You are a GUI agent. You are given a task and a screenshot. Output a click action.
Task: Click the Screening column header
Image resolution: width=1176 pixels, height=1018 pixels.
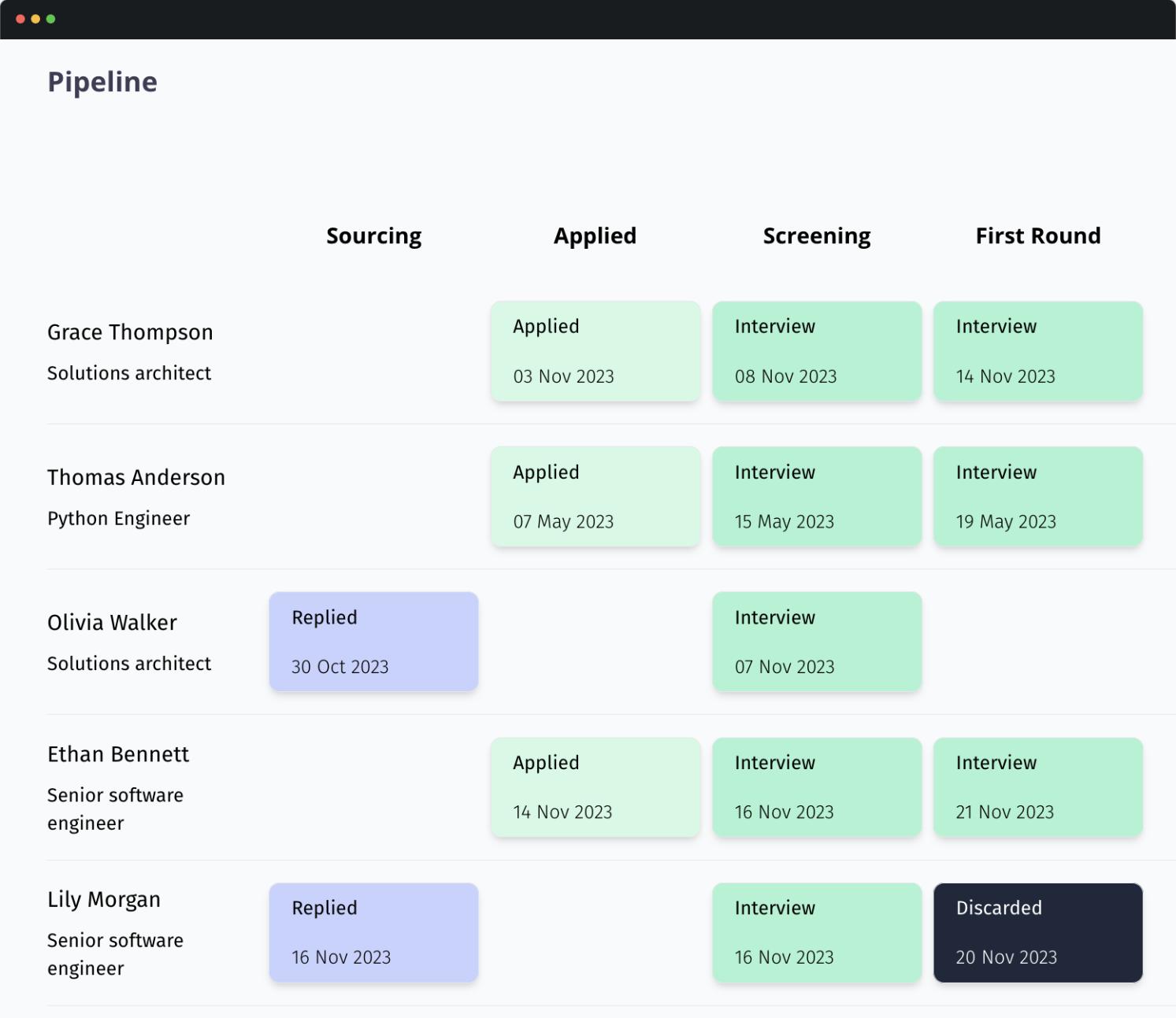click(816, 235)
